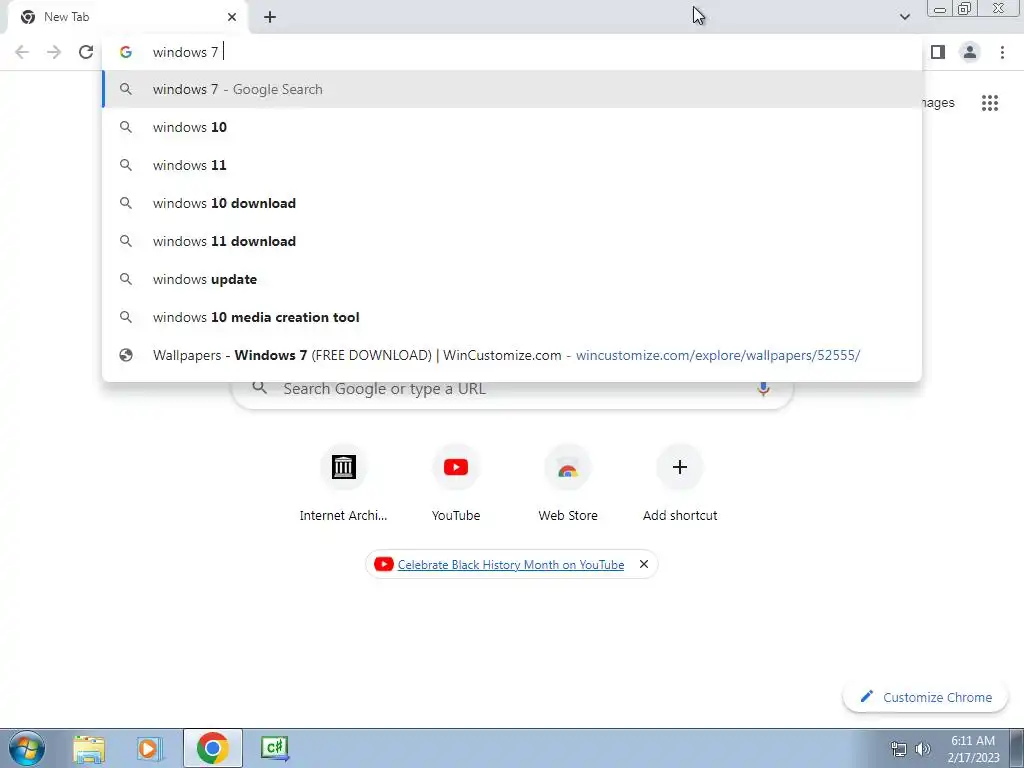1024x768 pixels.
Task: Open the Internet Archive shortcut
Action: click(x=344, y=483)
